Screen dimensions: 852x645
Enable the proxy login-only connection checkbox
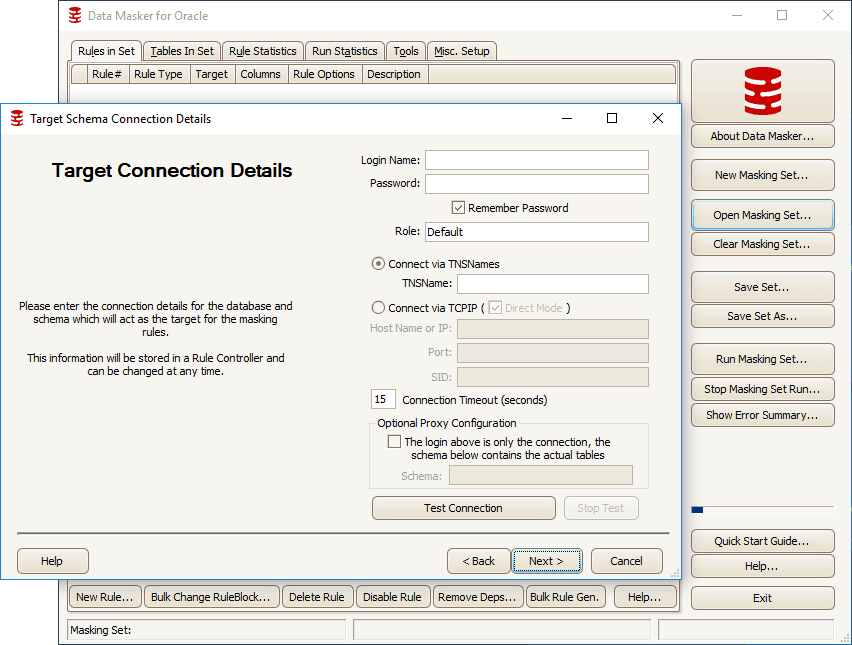coord(394,441)
